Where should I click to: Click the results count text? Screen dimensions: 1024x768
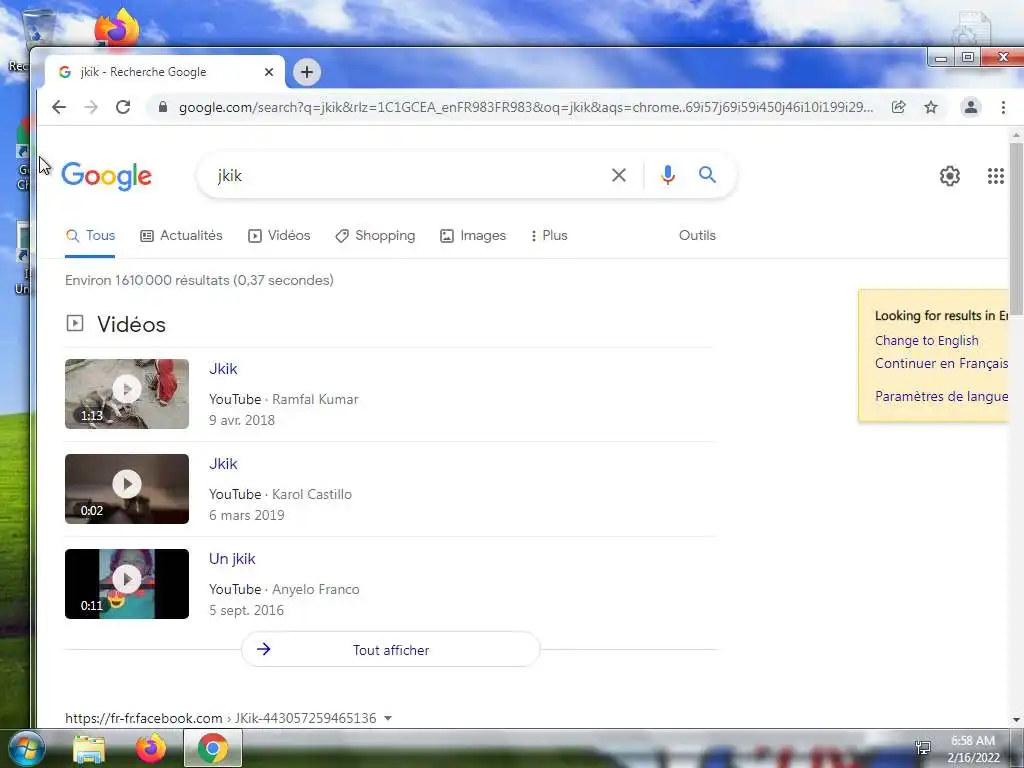pos(199,280)
